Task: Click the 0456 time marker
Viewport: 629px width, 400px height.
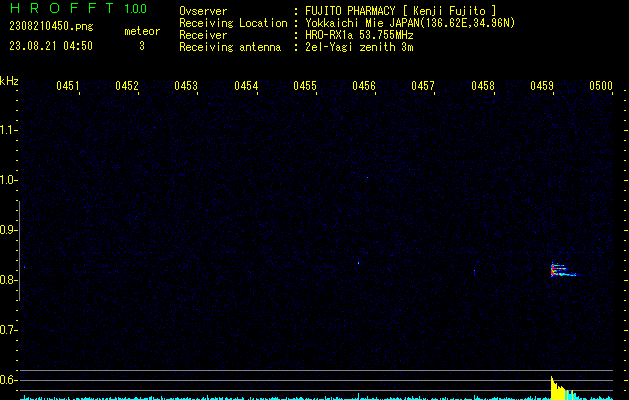Action: tap(364, 86)
